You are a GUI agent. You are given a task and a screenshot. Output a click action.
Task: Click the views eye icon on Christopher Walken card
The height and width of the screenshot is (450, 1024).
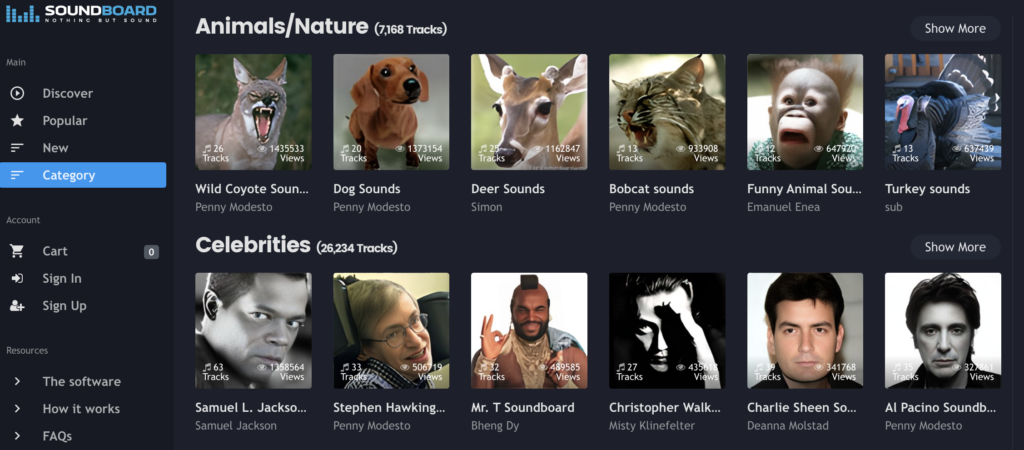click(680, 368)
